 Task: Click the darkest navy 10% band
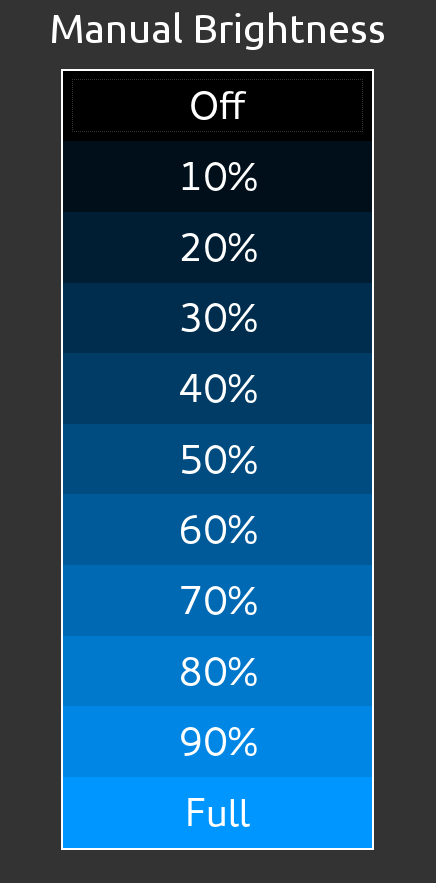coord(217,177)
